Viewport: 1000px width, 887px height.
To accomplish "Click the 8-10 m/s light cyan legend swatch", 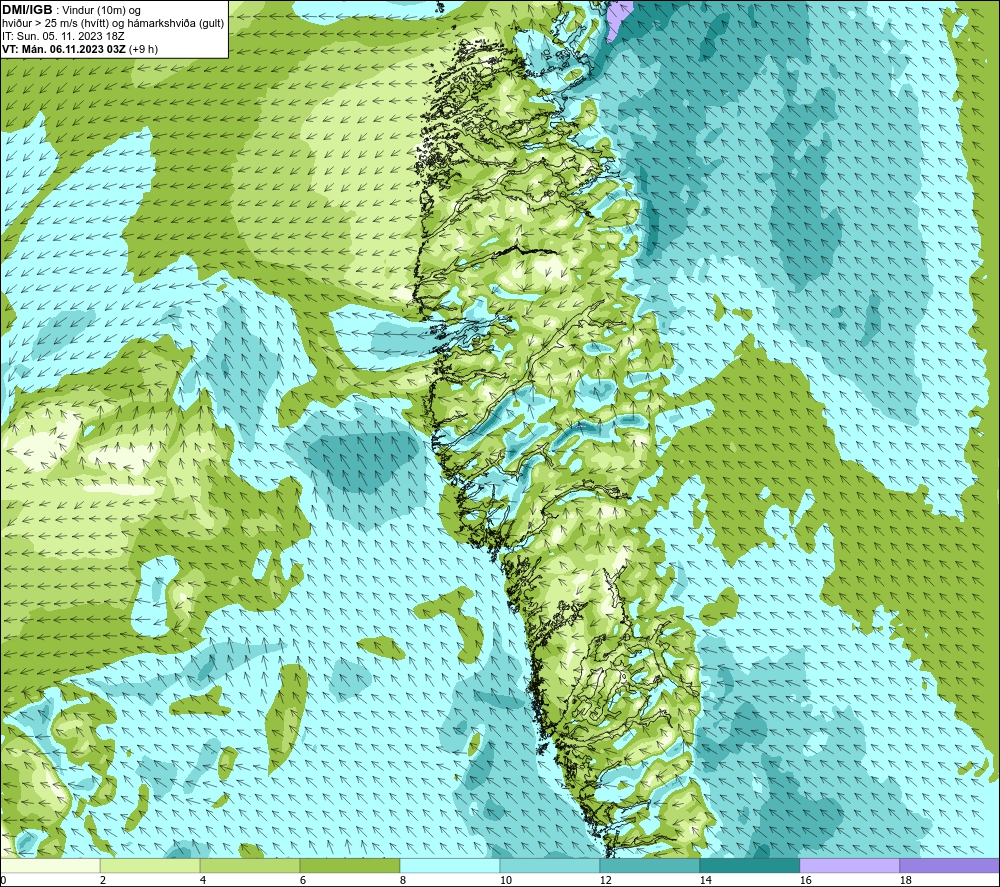I will pos(450,865).
